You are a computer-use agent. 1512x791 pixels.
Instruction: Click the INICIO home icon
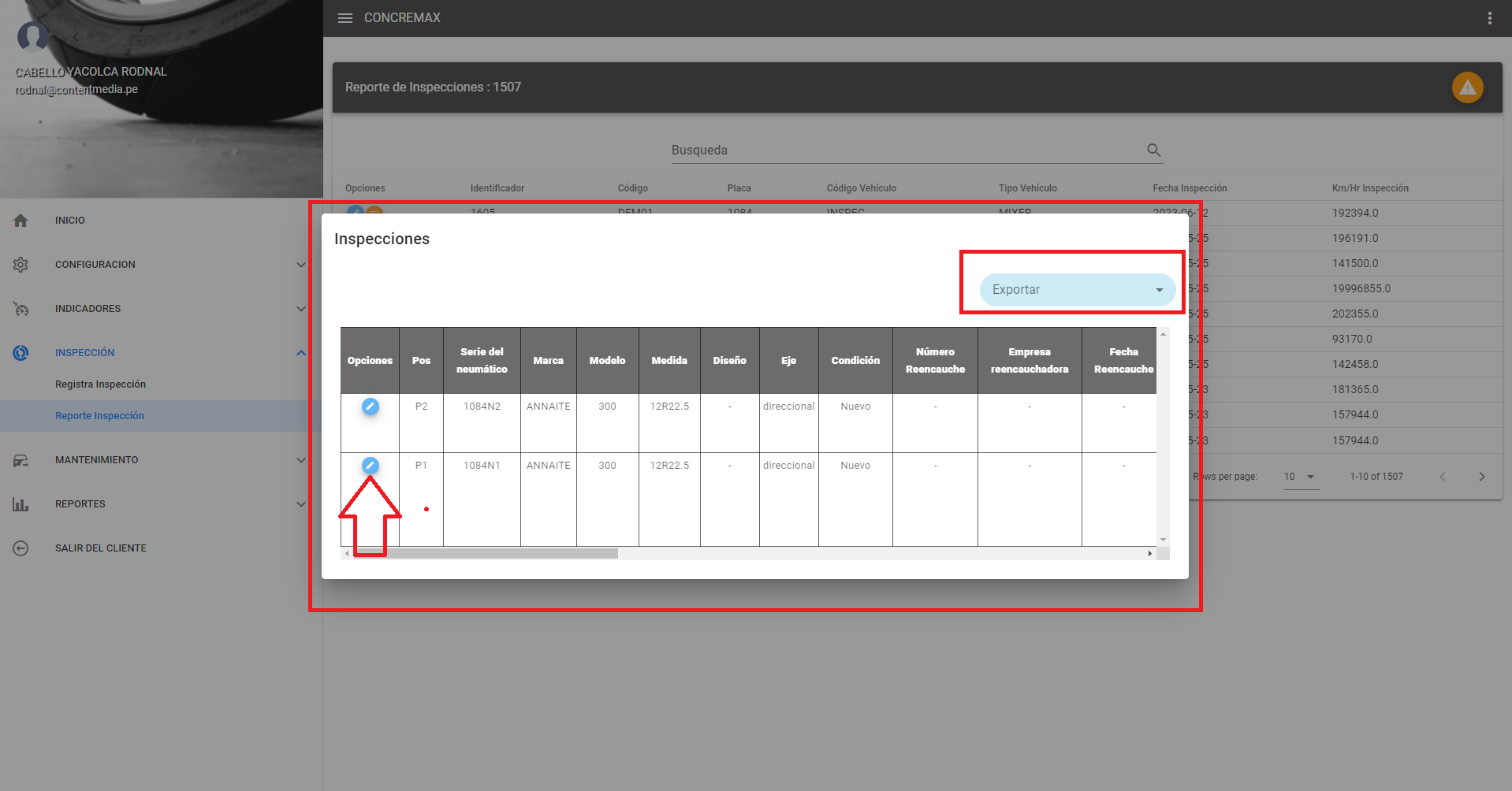point(21,221)
